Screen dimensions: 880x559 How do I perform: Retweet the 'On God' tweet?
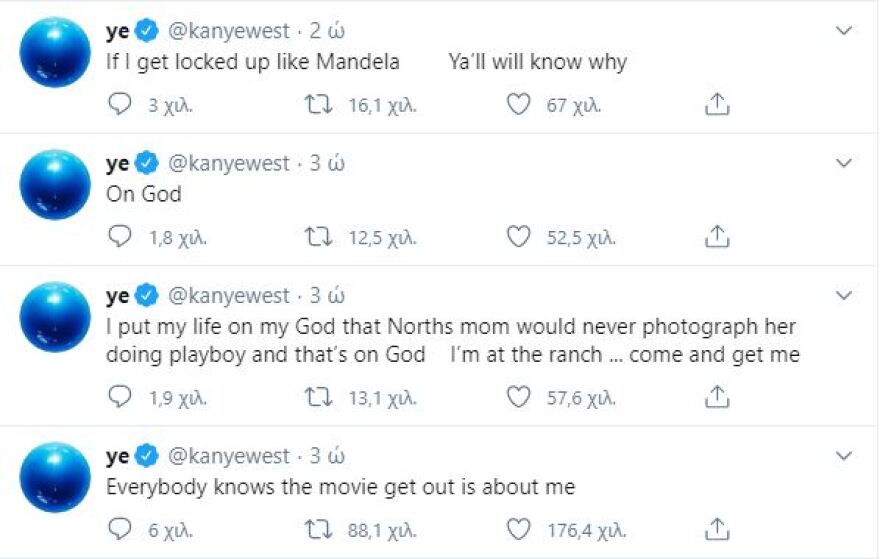[317, 237]
